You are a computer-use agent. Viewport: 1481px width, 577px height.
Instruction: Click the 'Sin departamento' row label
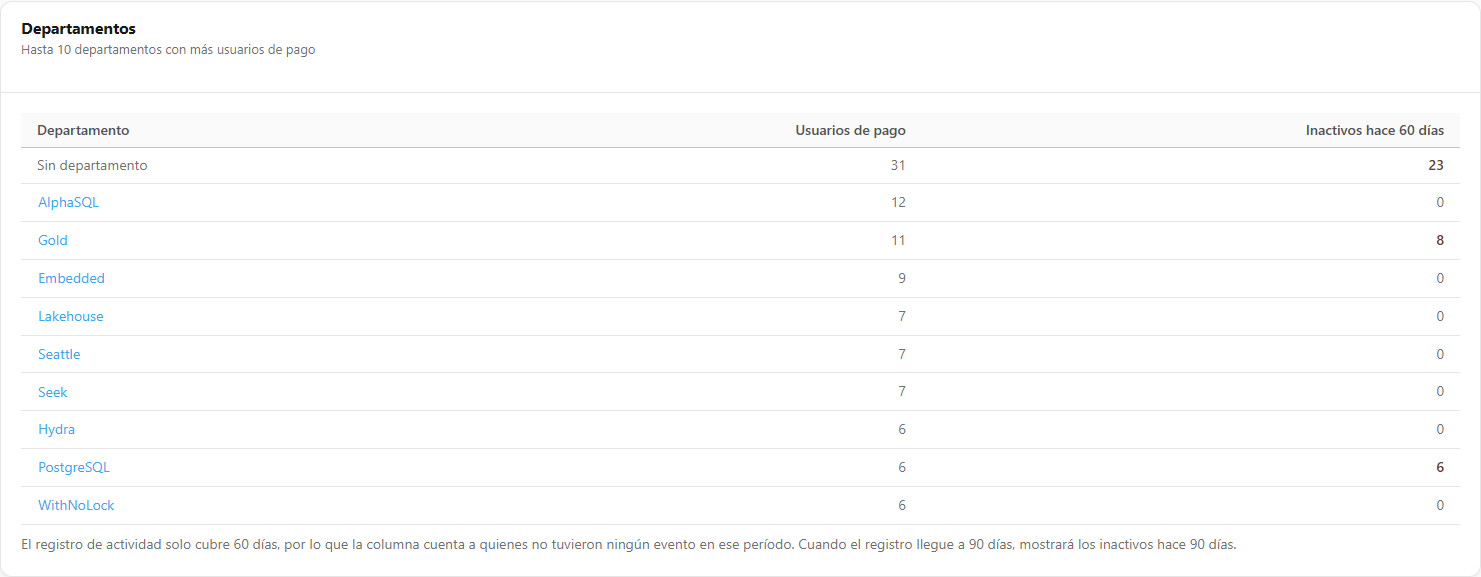click(x=92, y=165)
